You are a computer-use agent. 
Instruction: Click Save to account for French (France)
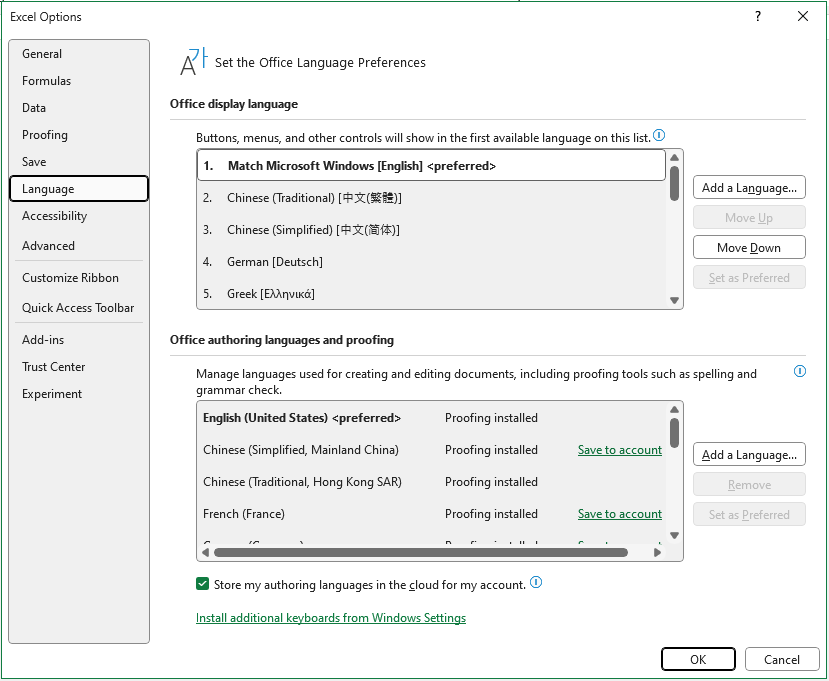point(620,514)
